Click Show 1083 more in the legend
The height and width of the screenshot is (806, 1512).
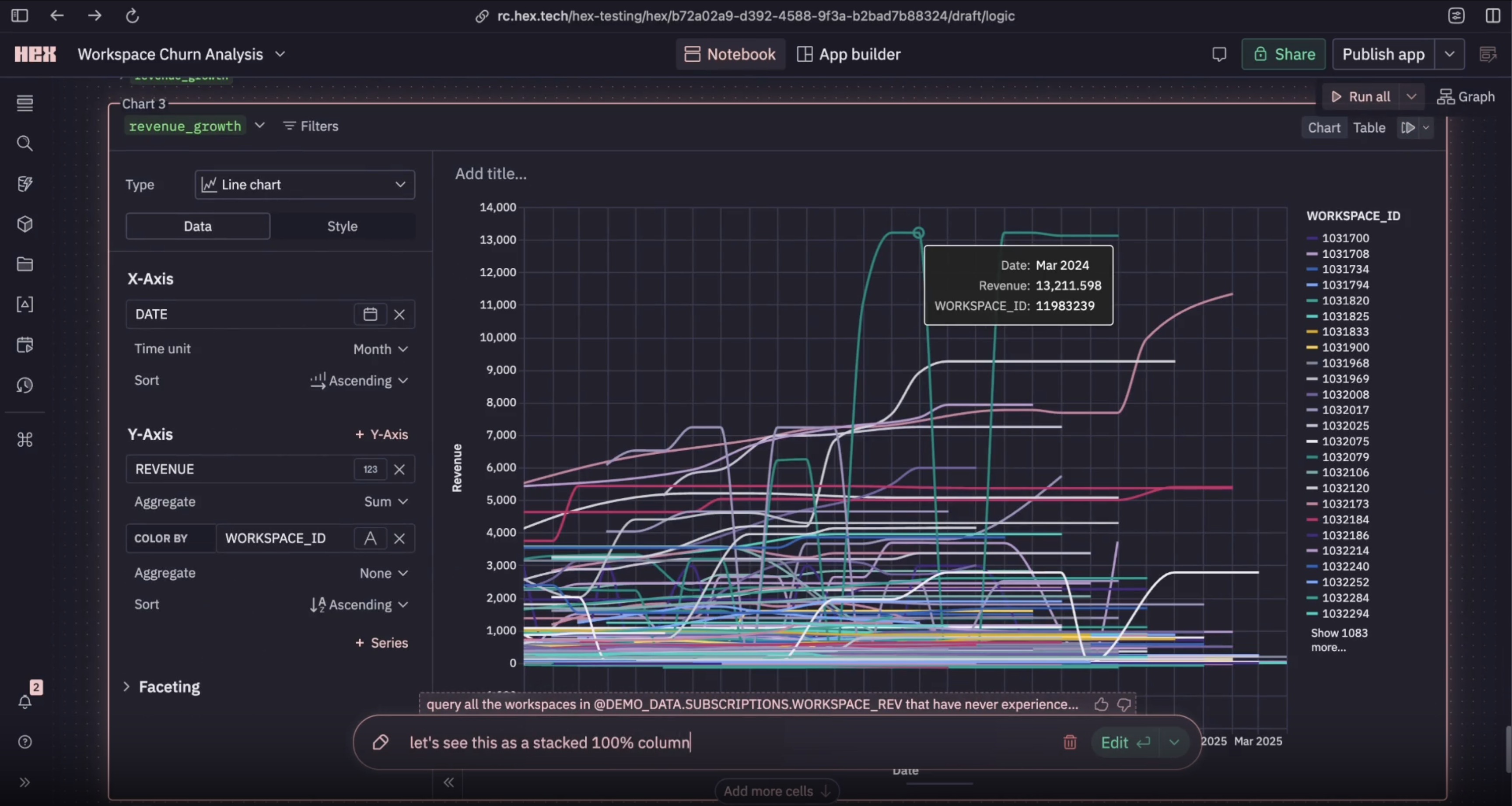[1340, 640]
